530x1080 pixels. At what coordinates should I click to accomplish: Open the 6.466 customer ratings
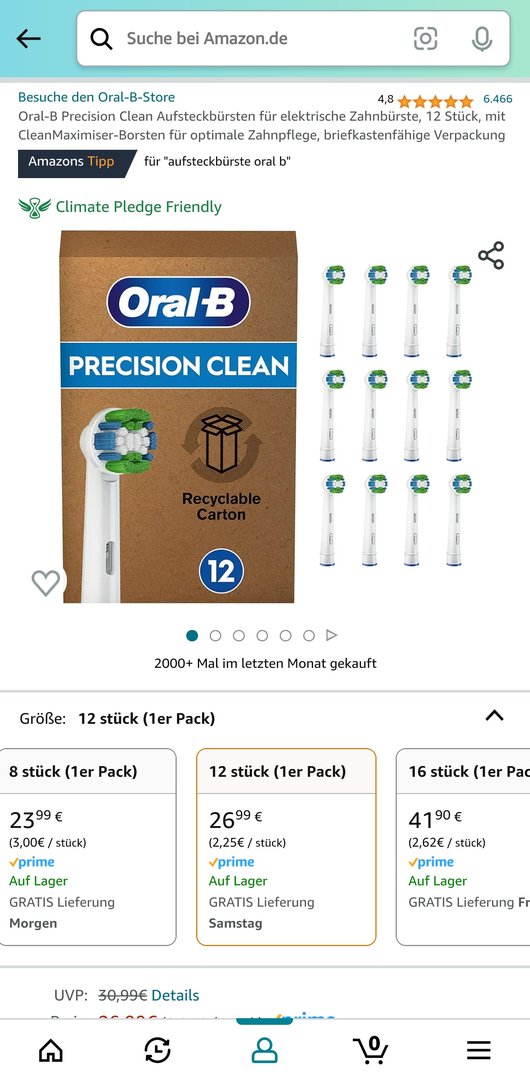(x=498, y=98)
